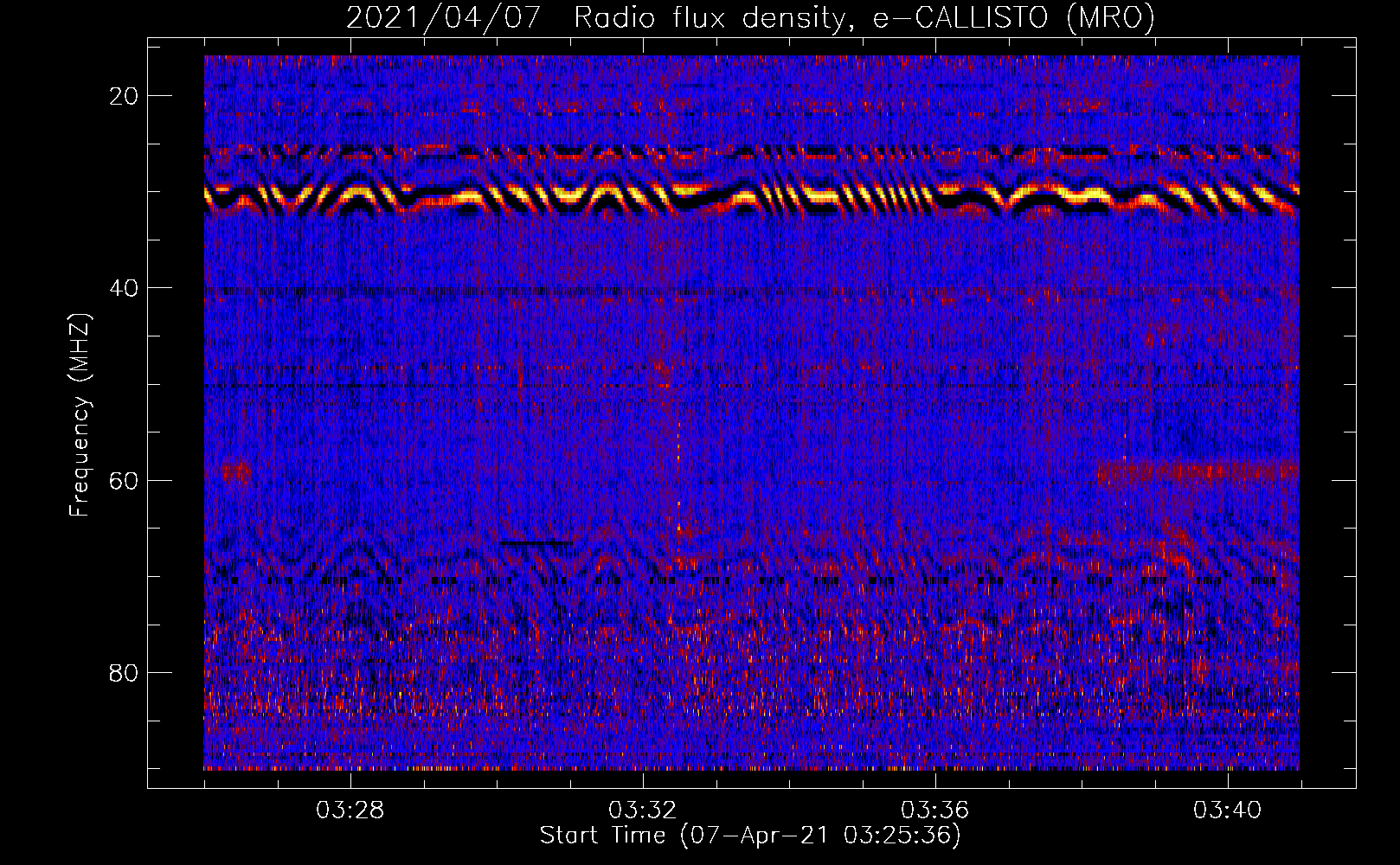1400x865 pixels.
Task: Click the frequency tick label '80'
Action: coord(125,673)
